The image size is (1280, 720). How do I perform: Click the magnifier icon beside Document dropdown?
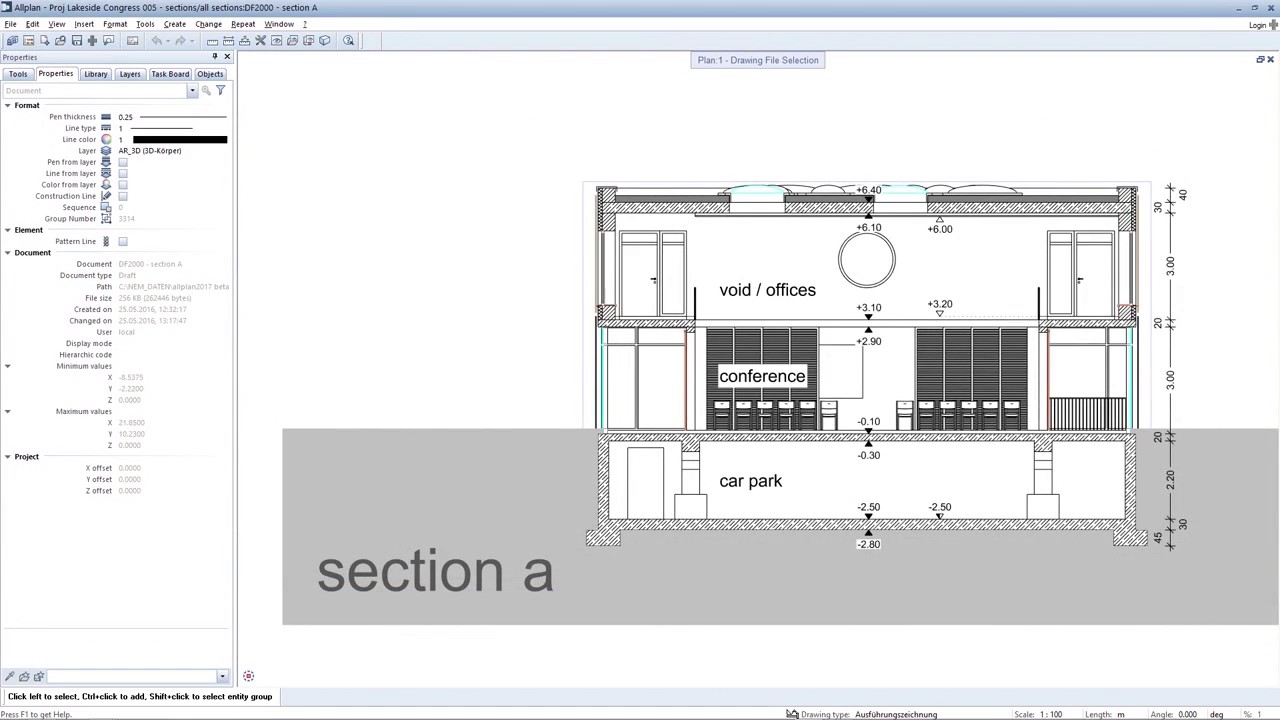206,91
